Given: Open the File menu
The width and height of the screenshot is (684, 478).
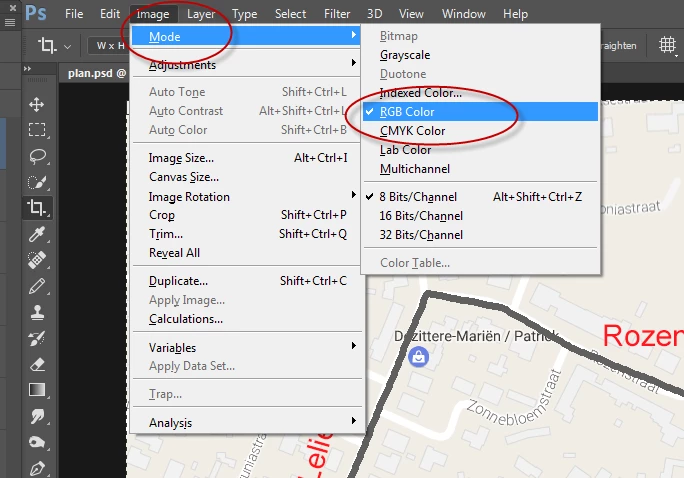Looking at the screenshot, I should 74,14.
